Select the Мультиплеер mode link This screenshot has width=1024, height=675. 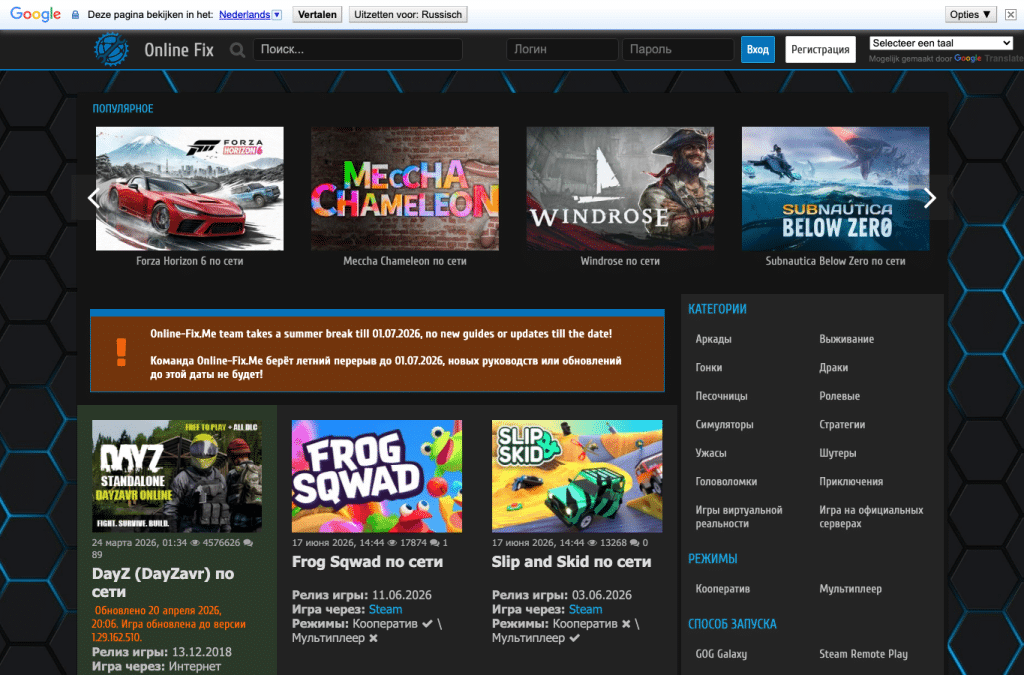pos(850,589)
